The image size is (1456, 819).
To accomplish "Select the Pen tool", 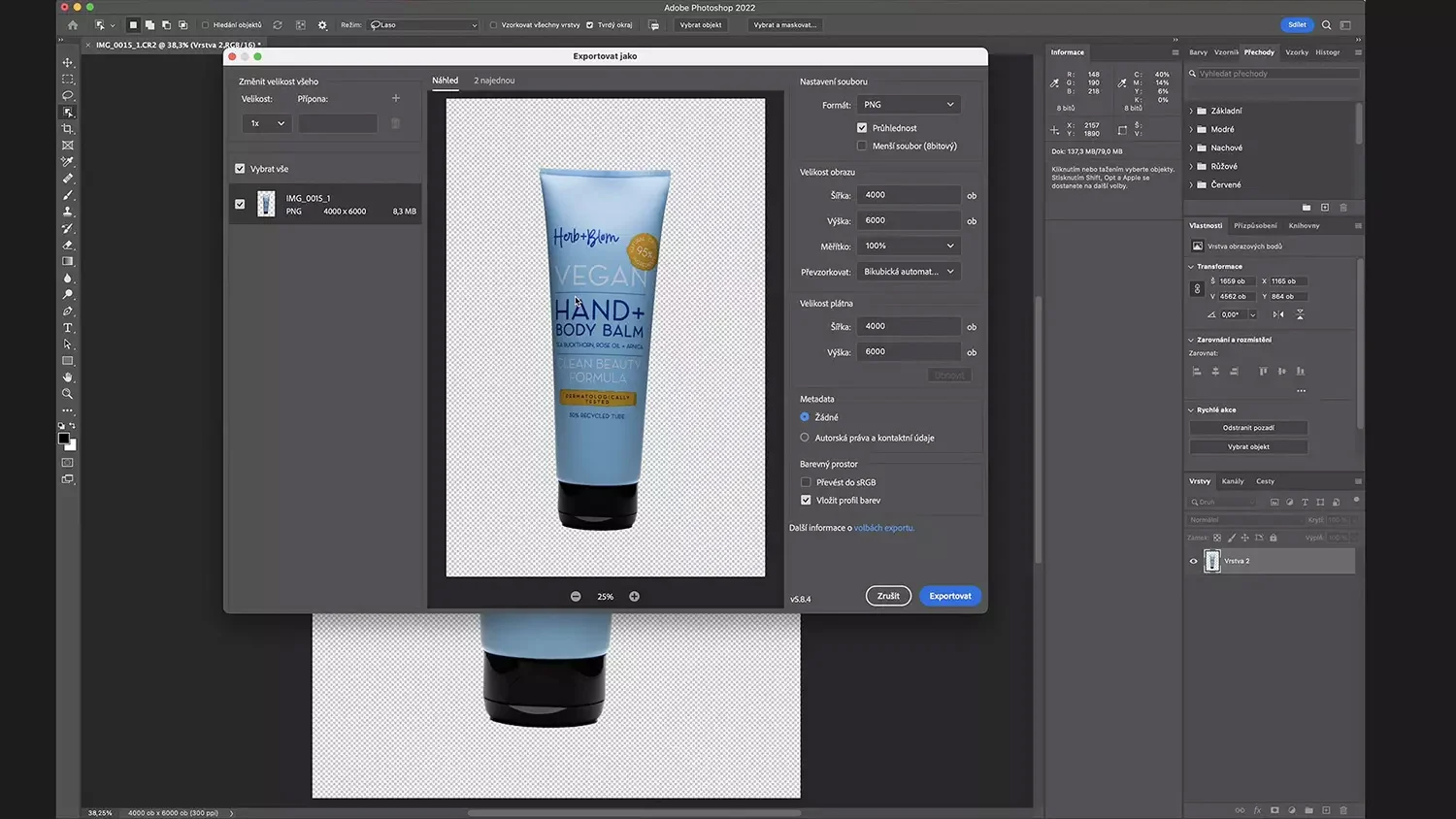I will [68, 311].
